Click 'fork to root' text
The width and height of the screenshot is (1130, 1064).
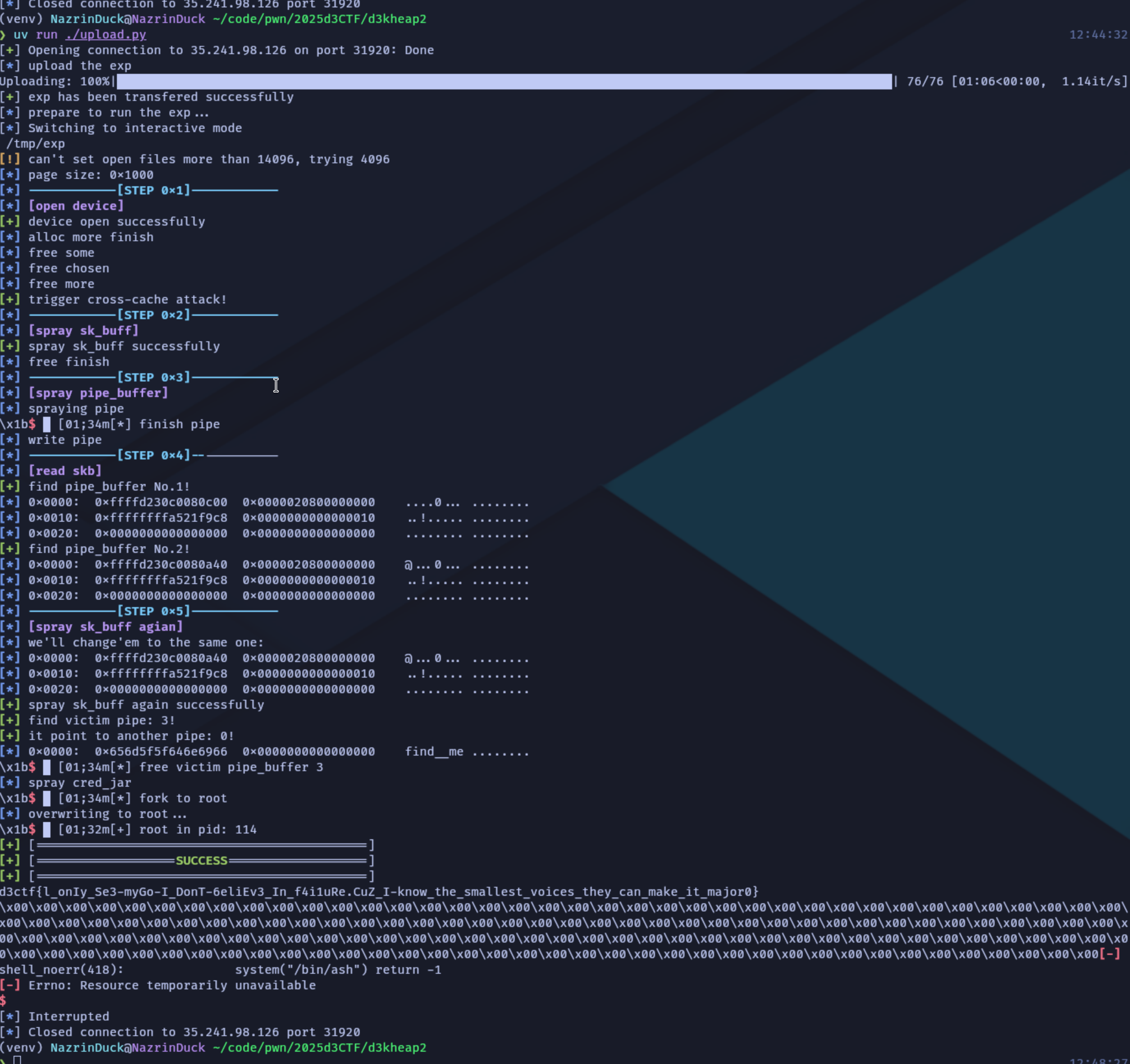(183, 798)
